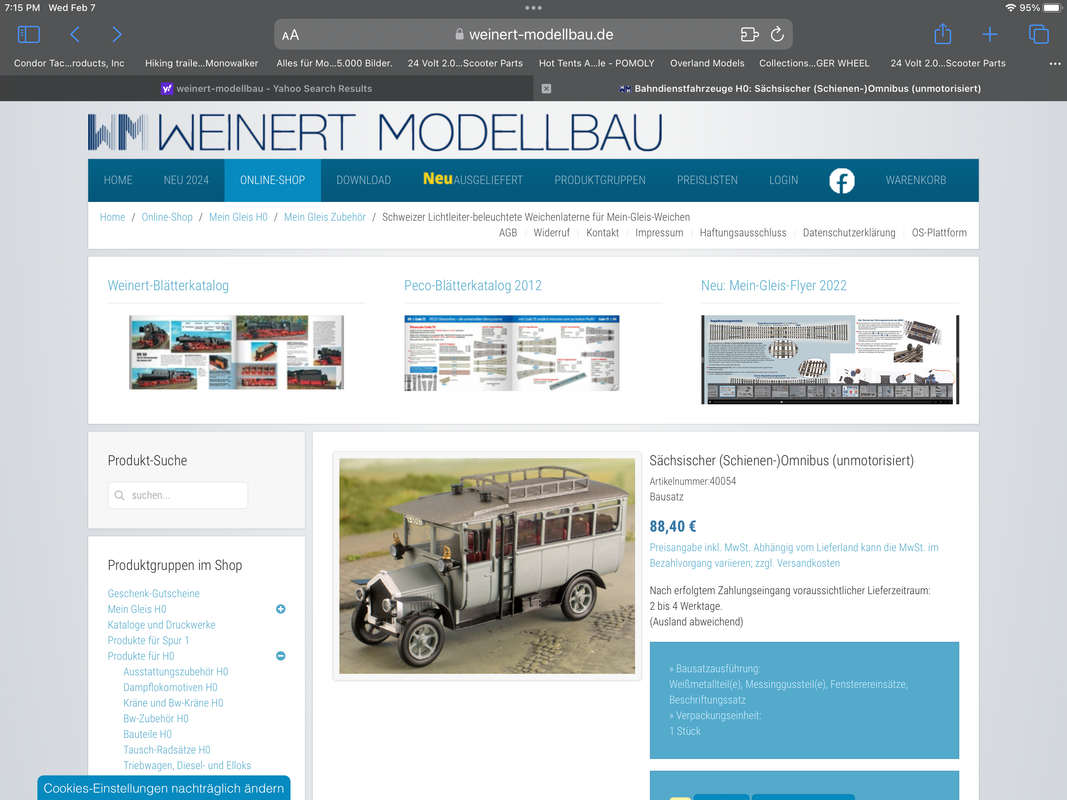Click the address bar weinert-modellbau.de
The image size is (1067, 800).
tap(534, 35)
